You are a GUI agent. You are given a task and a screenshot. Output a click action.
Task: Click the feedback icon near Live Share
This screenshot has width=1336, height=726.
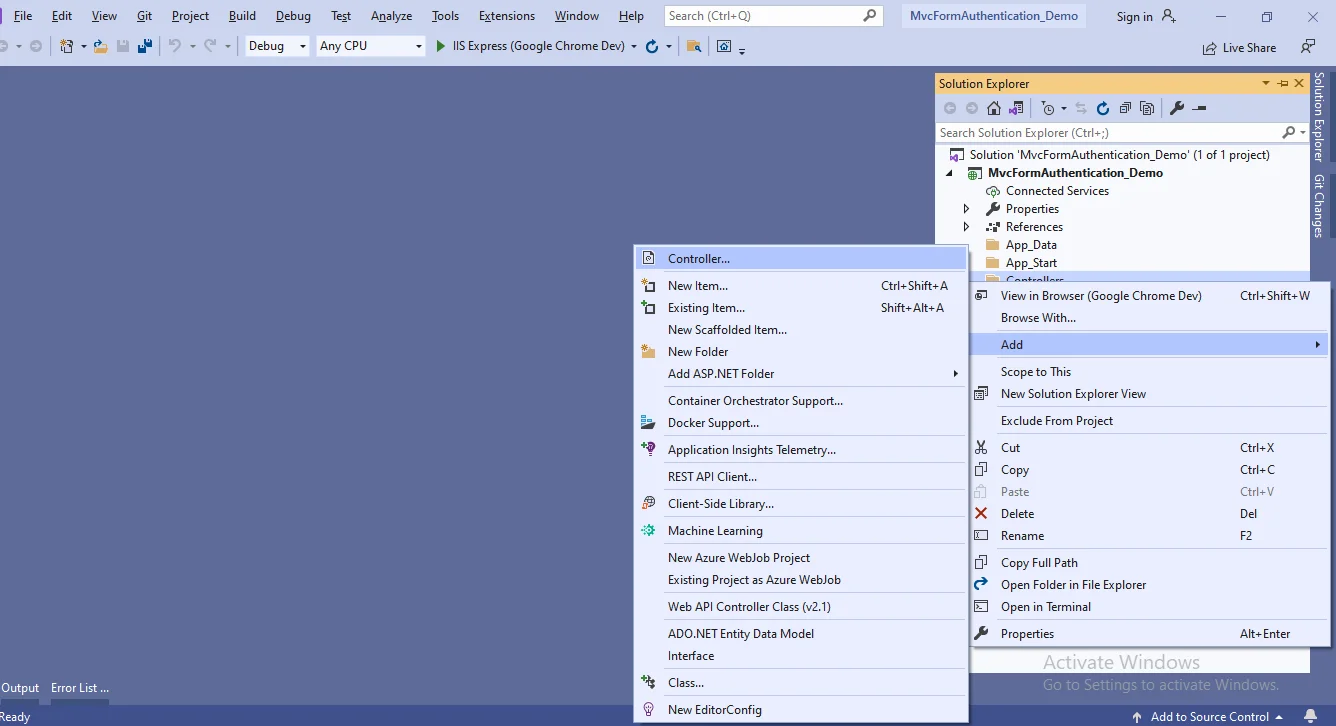tap(1307, 46)
